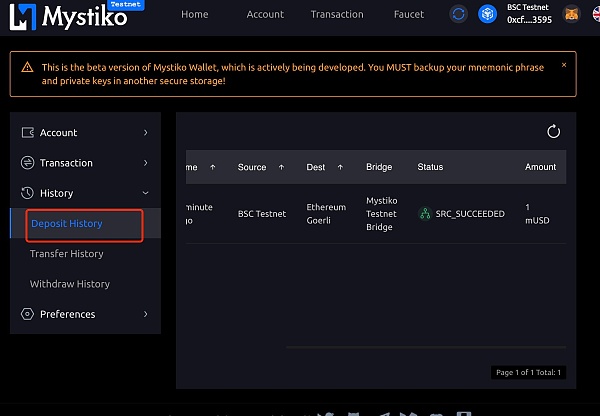The height and width of the screenshot is (416, 600).
Task: Click the Account wallet icon in sidebar
Action: (28, 132)
